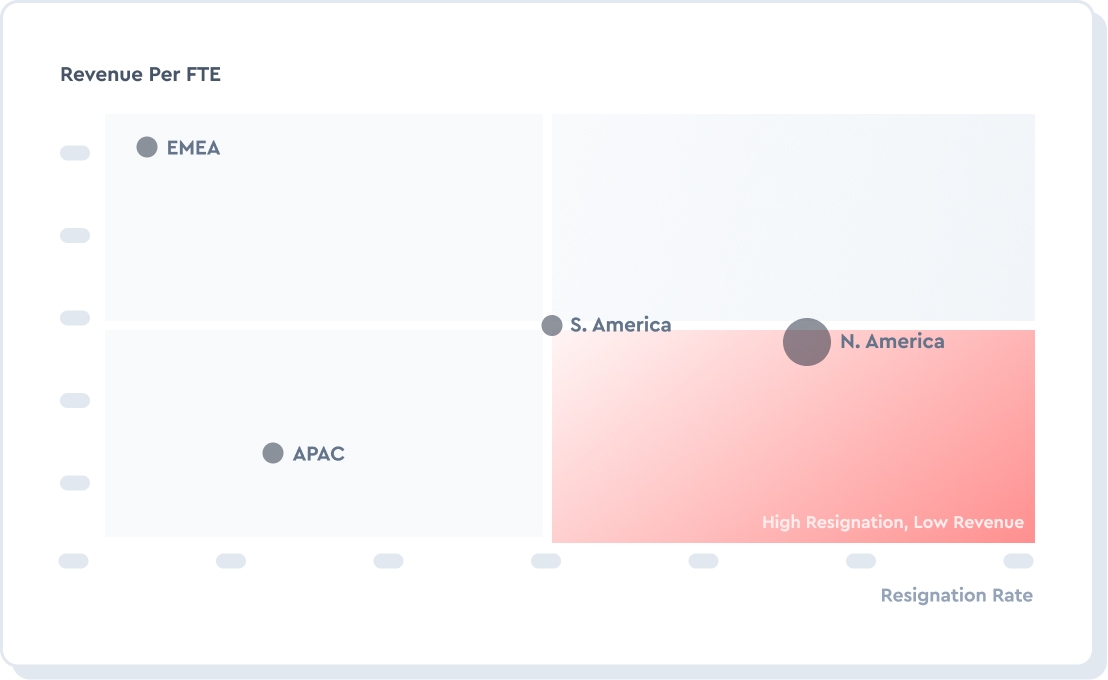This screenshot has height=680, width=1108.
Task: Click the Revenue Per FTE chart title
Action: (140, 74)
